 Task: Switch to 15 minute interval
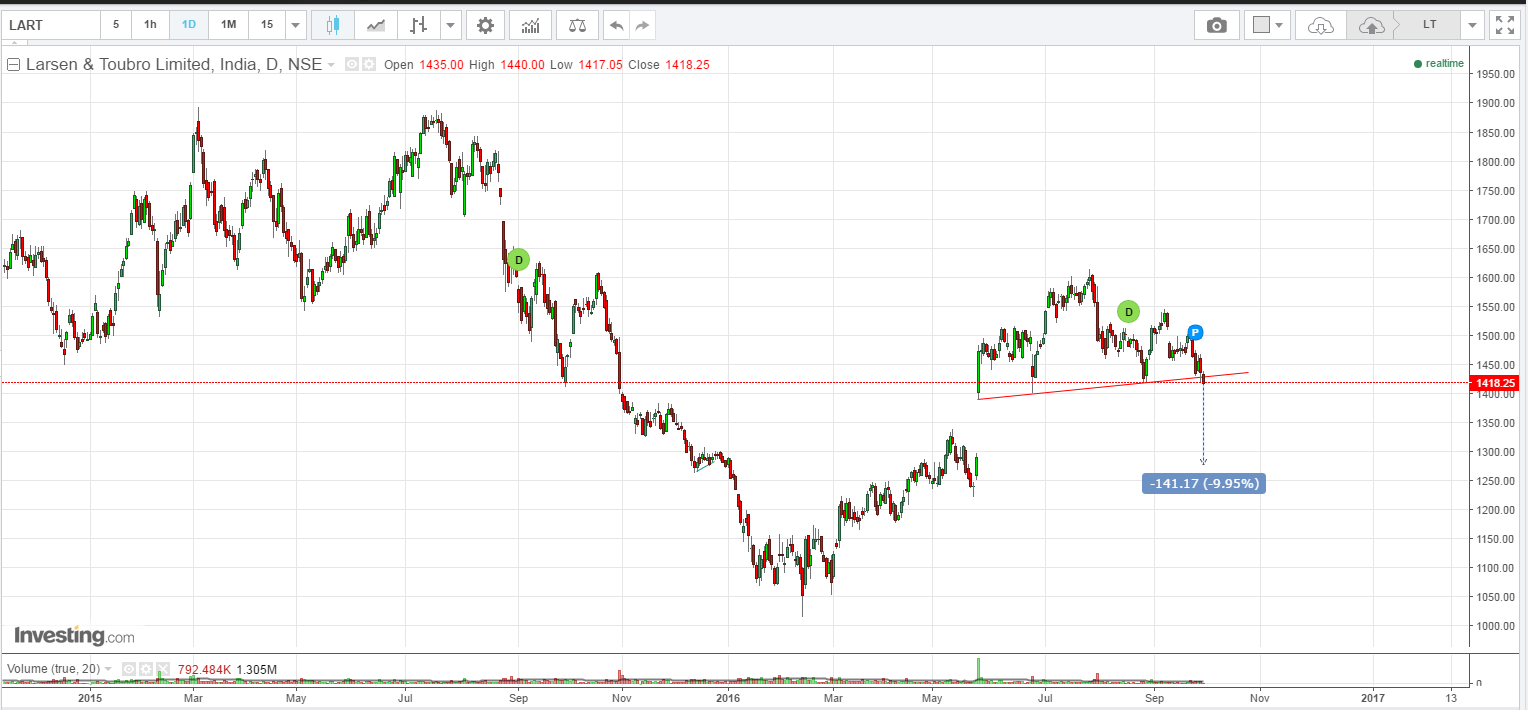[267, 25]
